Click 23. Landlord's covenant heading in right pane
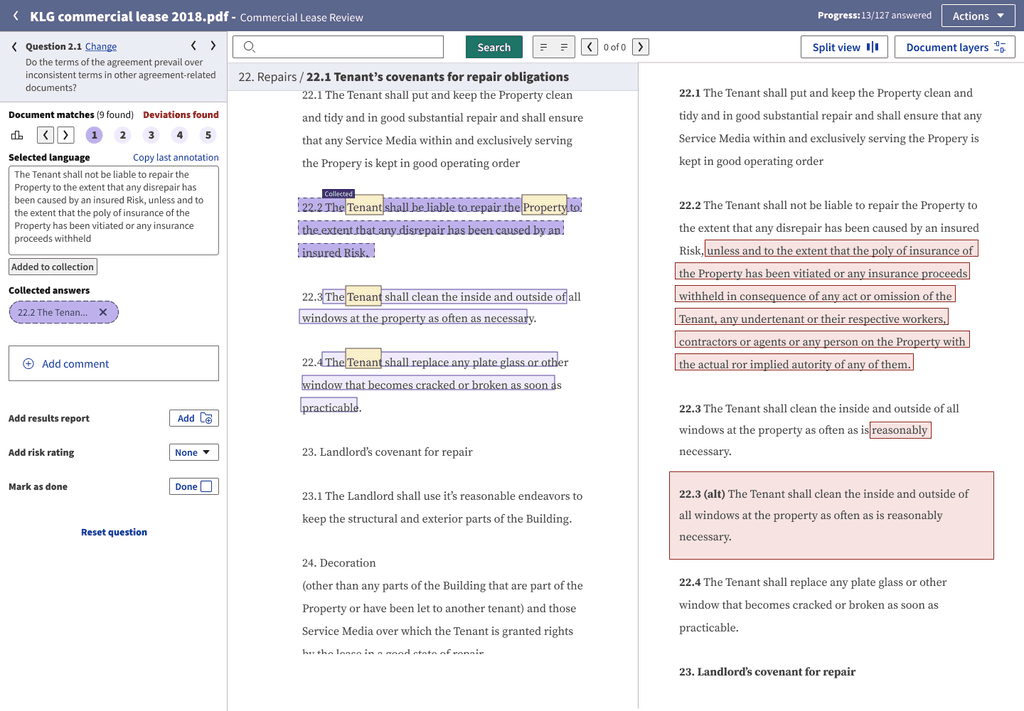Image resolution: width=1024 pixels, height=711 pixels. pos(767,671)
